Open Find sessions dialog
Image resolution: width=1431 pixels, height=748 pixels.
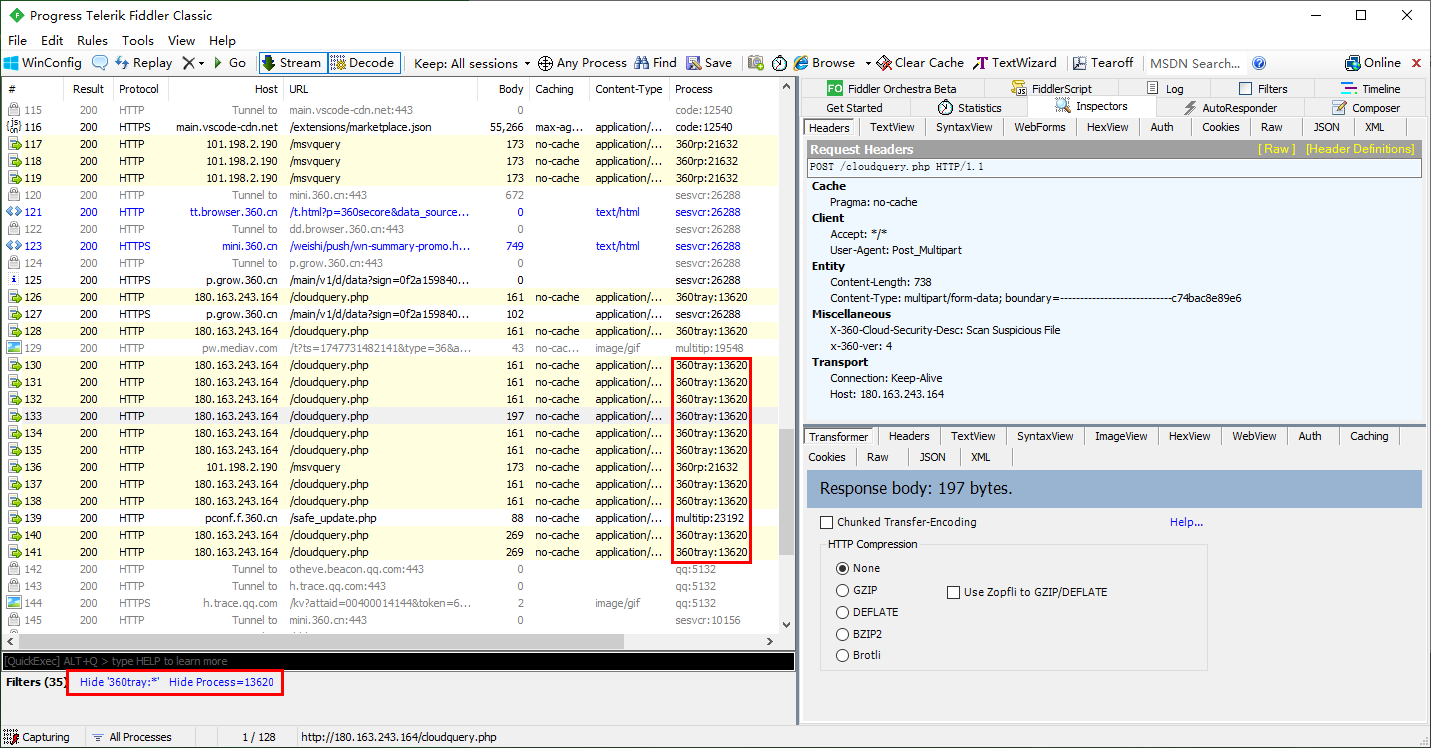pos(656,63)
